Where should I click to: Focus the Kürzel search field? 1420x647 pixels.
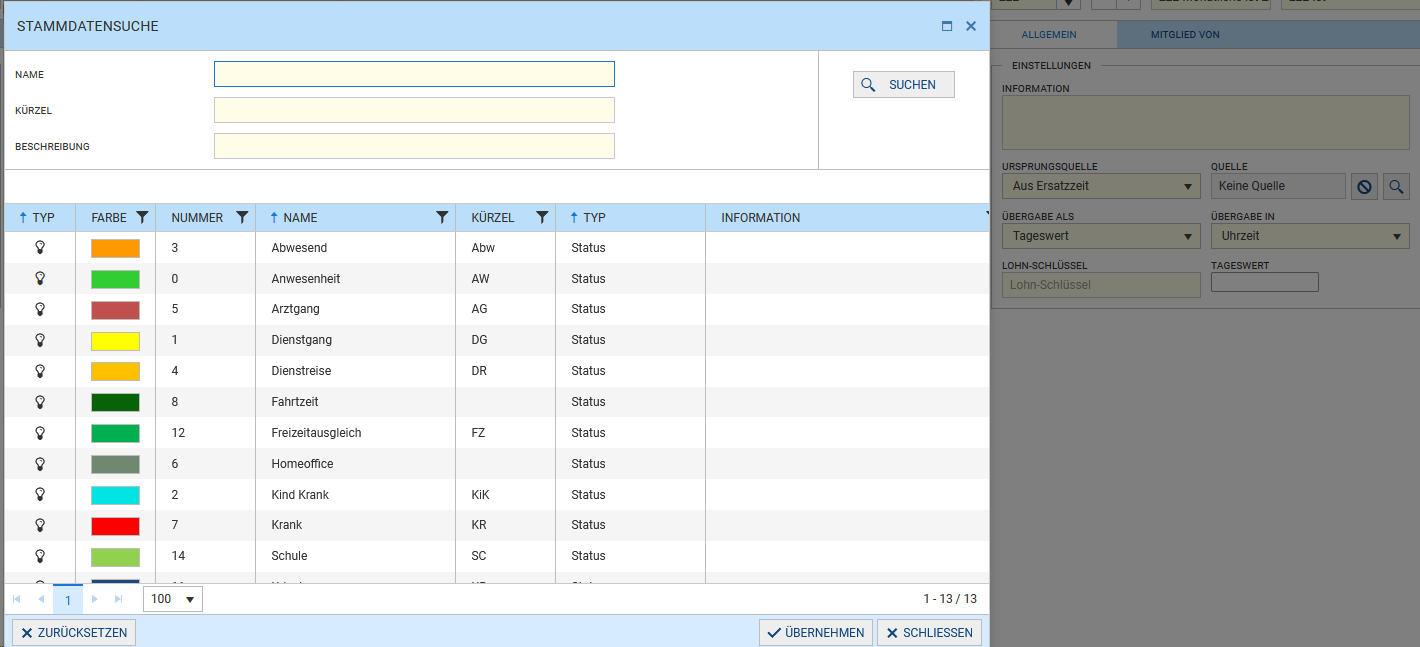pyautogui.click(x=414, y=110)
